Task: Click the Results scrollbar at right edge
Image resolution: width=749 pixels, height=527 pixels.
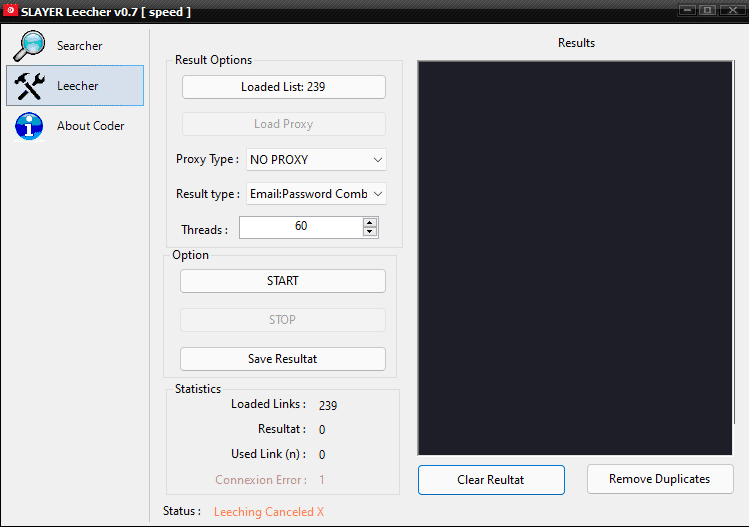Action: tap(734, 242)
